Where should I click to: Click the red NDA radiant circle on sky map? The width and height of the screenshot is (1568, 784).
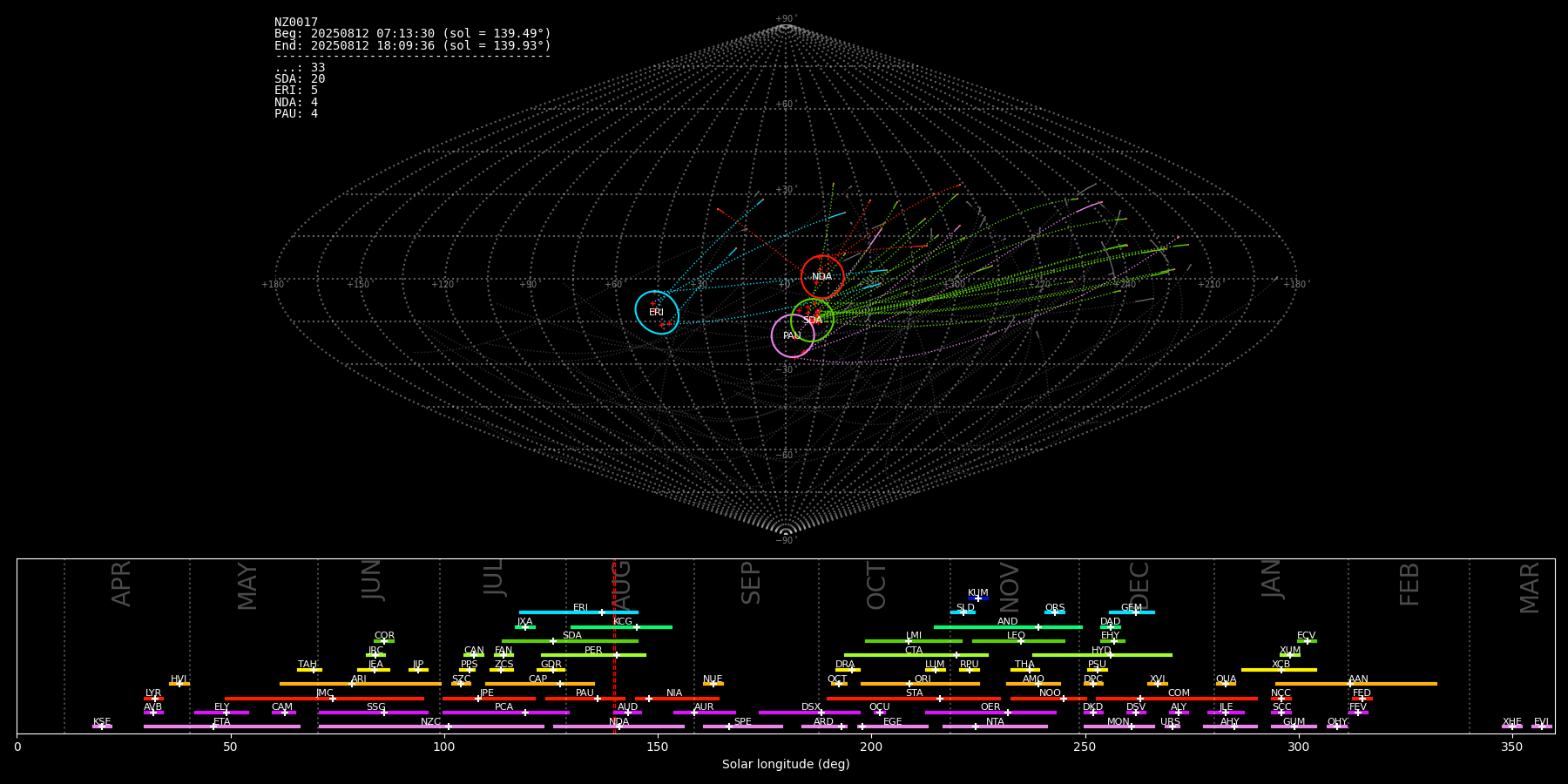point(822,277)
